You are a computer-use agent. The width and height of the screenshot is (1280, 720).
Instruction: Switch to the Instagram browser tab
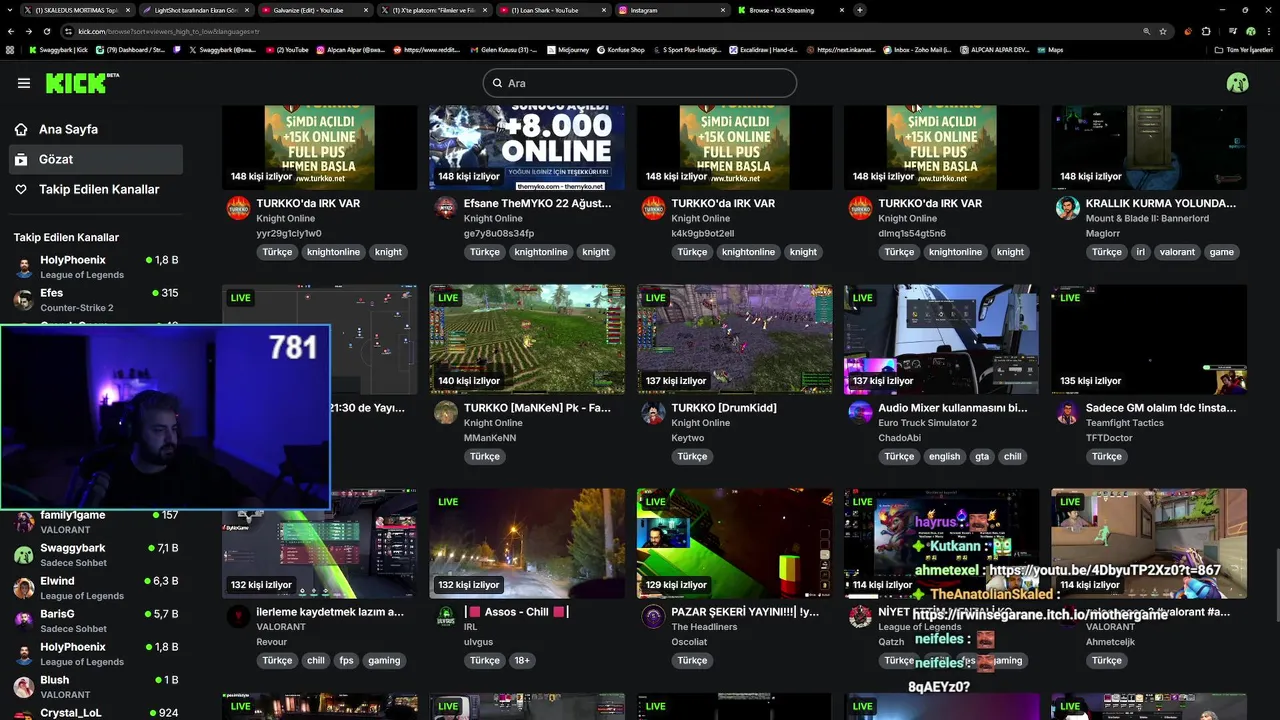[672, 10]
